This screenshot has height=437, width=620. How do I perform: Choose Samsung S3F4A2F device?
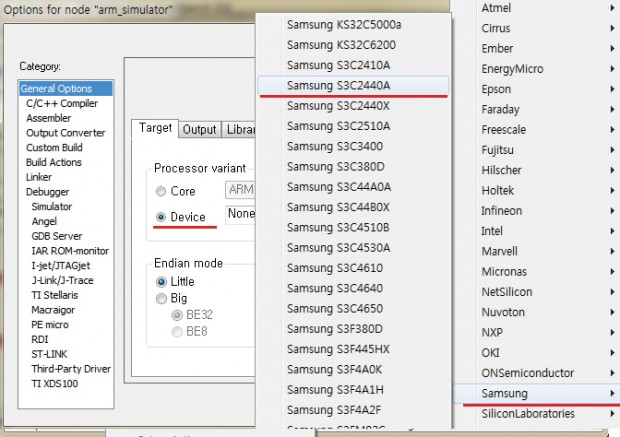pos(353,410)
